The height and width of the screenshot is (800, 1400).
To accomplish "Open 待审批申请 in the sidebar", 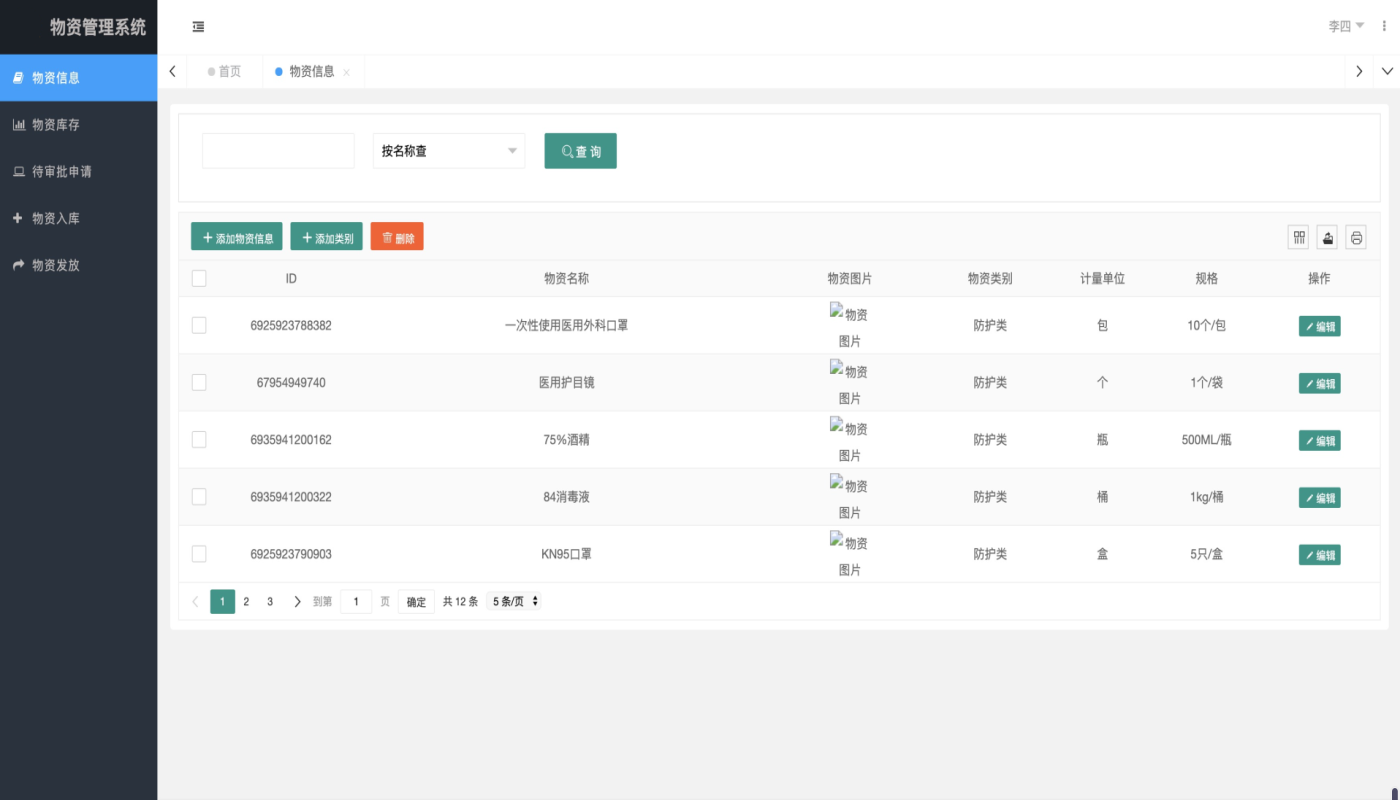I will [x=78, y=172].
